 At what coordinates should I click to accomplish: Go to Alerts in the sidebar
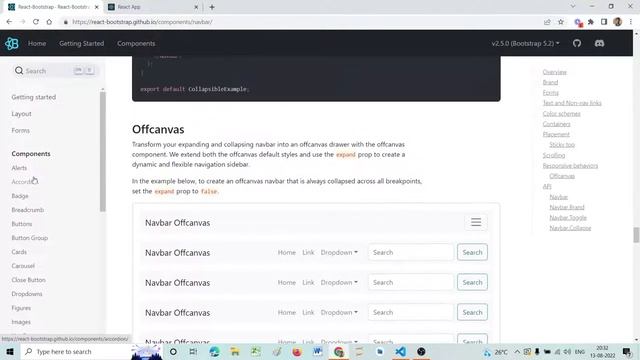click(x=19, y=168)
